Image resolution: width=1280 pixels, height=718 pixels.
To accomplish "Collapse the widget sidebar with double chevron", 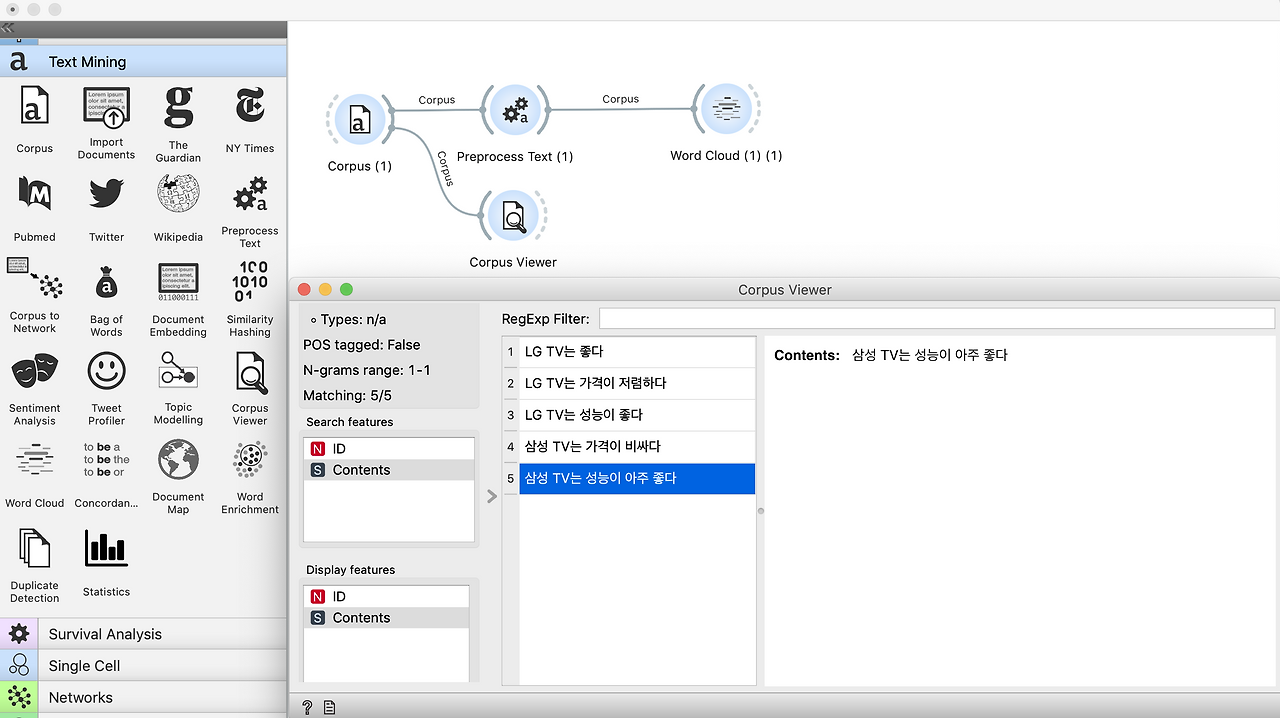I will (8, 28).
